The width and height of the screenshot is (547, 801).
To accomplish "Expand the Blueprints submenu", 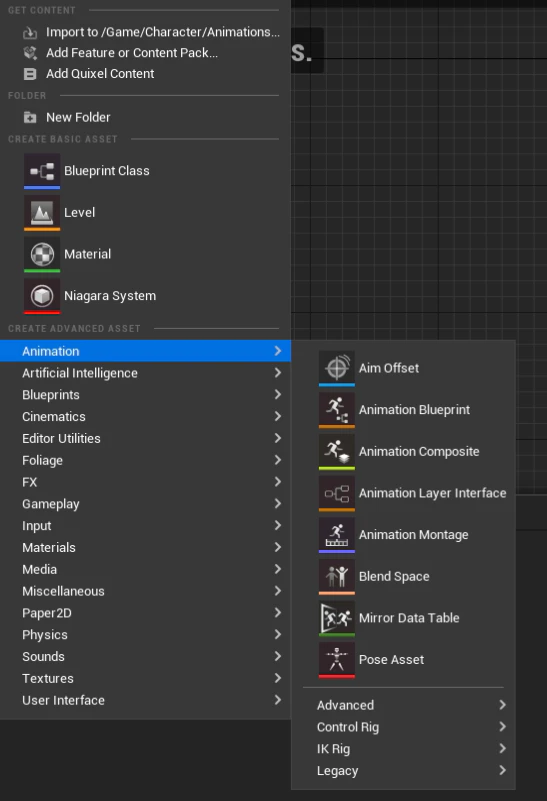I will [146, 395].
